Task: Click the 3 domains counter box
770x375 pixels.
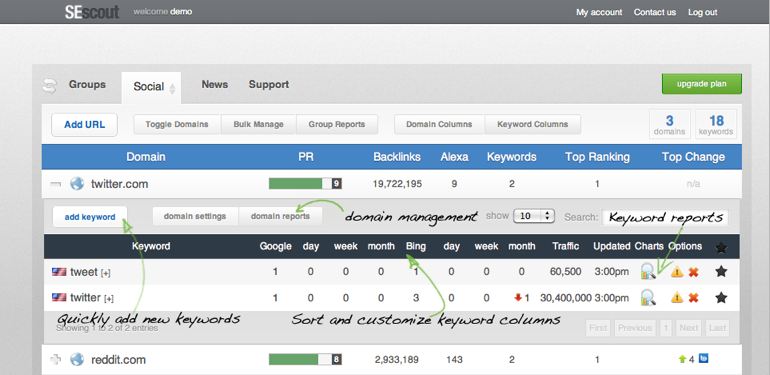Action: click(x=669, y=124)
